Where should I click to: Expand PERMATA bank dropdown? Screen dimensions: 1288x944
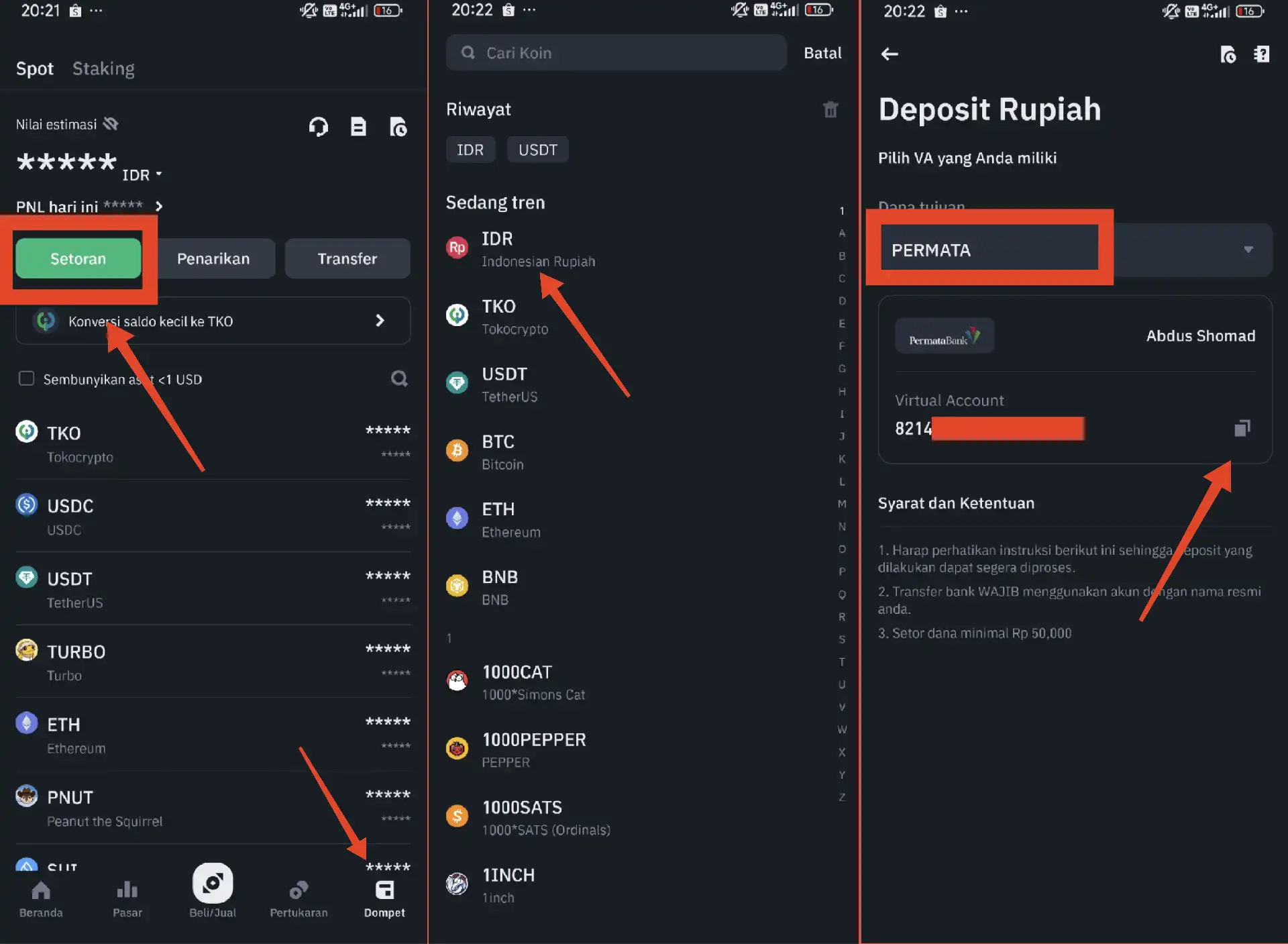click(x=1075, y=250)
